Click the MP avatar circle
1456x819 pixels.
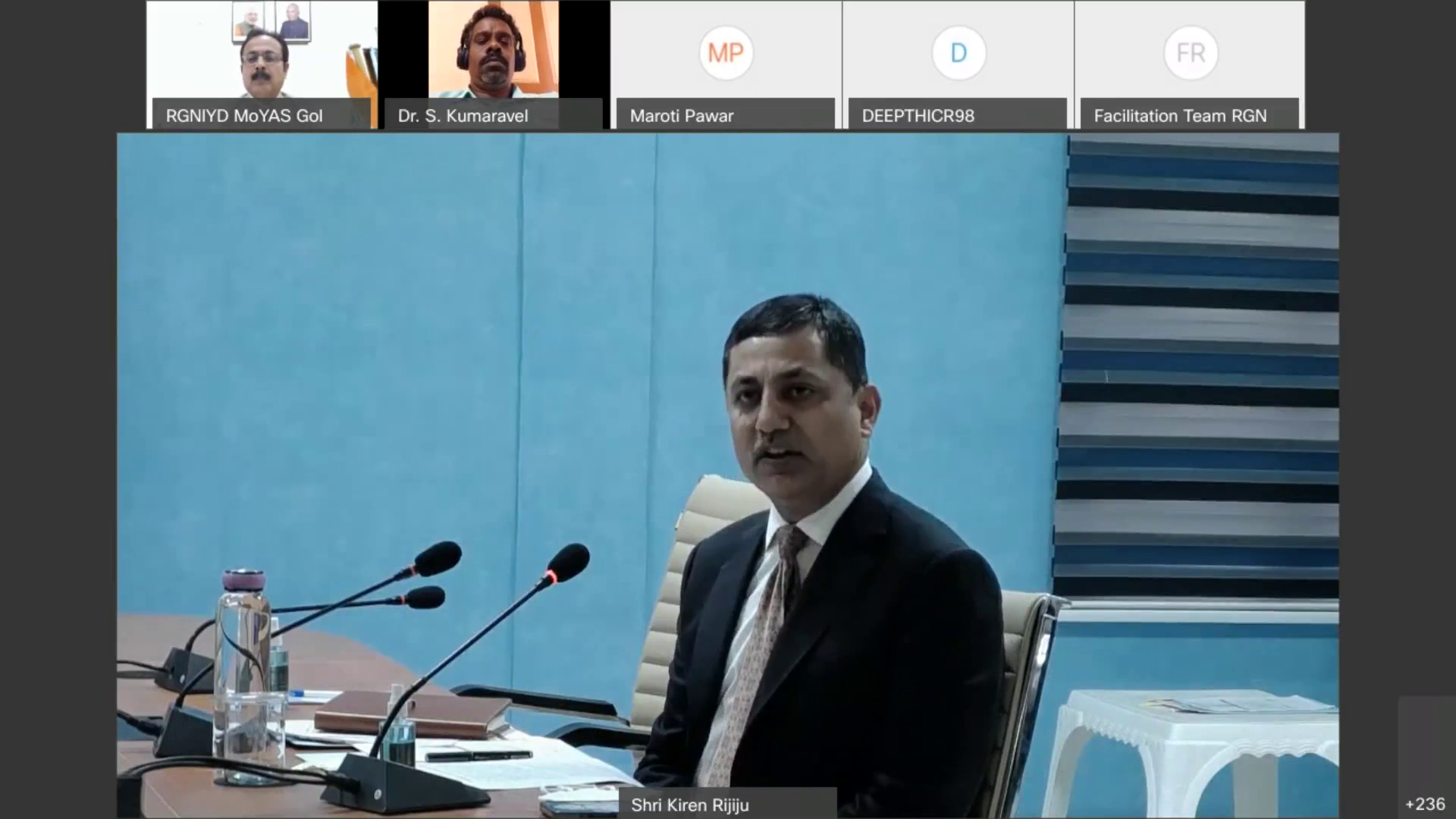[x=726, y=53]
